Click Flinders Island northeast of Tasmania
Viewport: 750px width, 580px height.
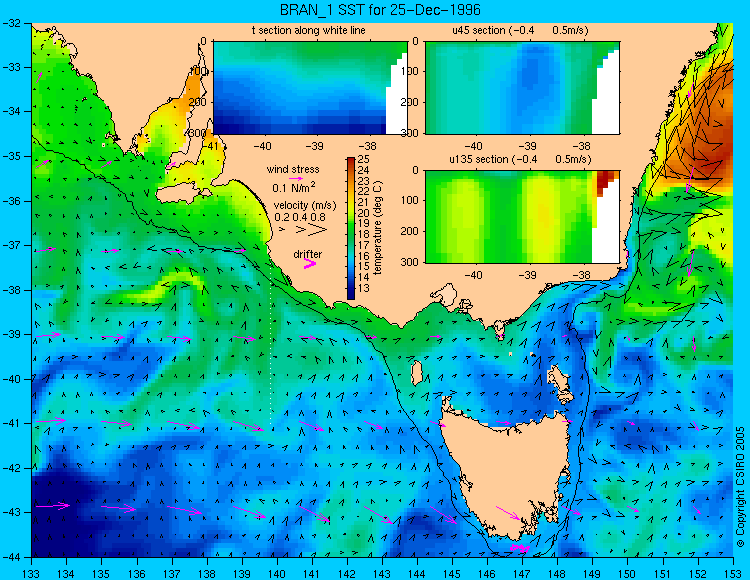pos(560,379)
